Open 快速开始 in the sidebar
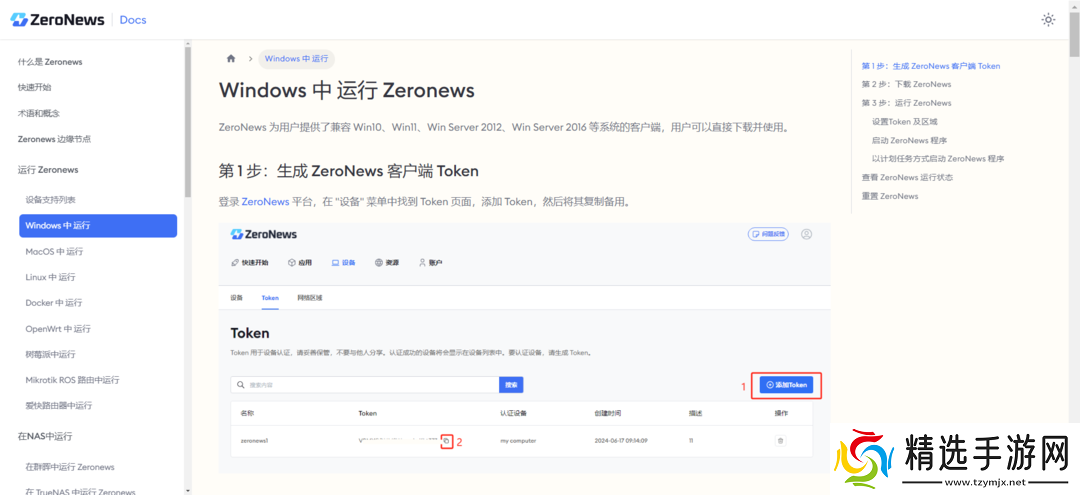Viewport: 1080px width, 495px height. click(x=34, y=88)
